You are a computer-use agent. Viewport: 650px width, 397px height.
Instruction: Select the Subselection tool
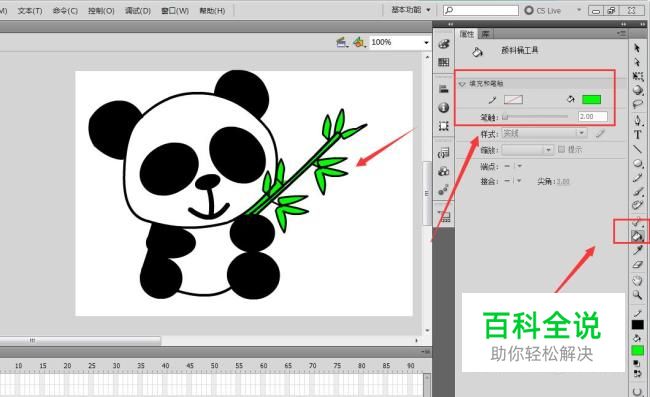[x=637, y=62]
